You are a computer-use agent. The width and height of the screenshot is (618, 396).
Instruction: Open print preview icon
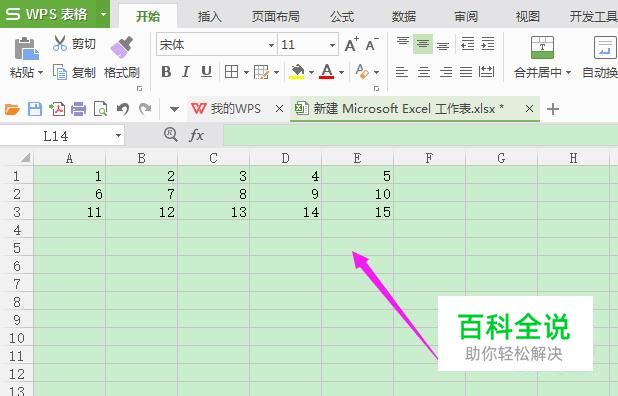coord(101,109)
